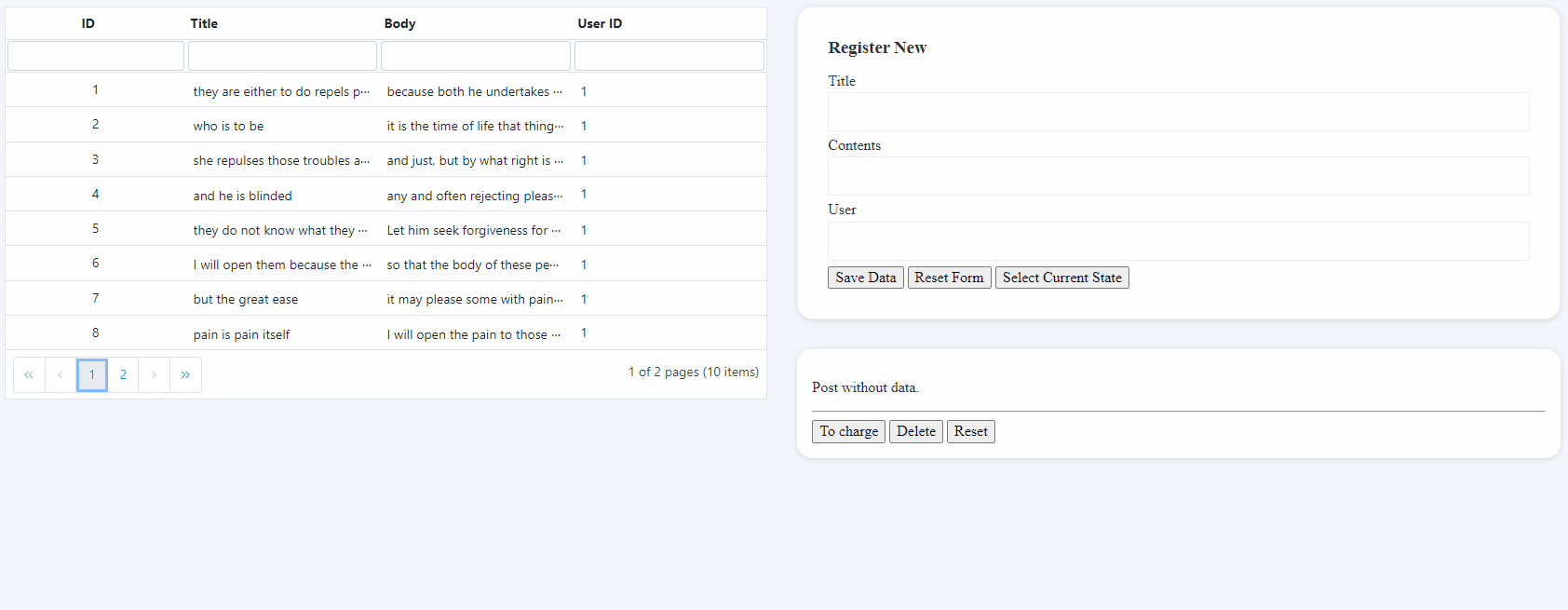Image resolution: width=1568 pixels, height=610 pixels.
Task: Click the Reset Form button
Action: click(949, 278)
